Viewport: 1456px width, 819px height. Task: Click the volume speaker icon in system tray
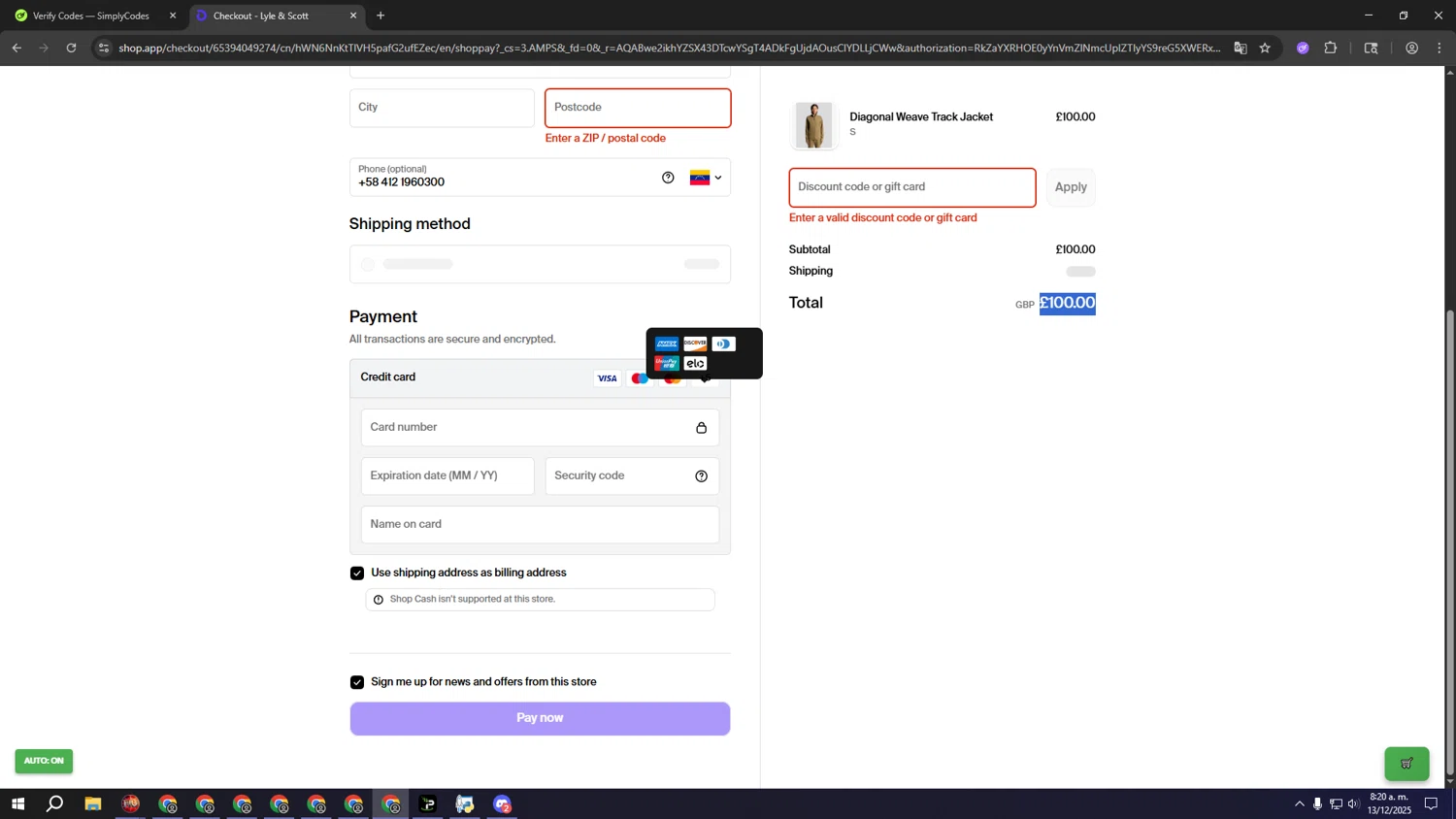1353,803
